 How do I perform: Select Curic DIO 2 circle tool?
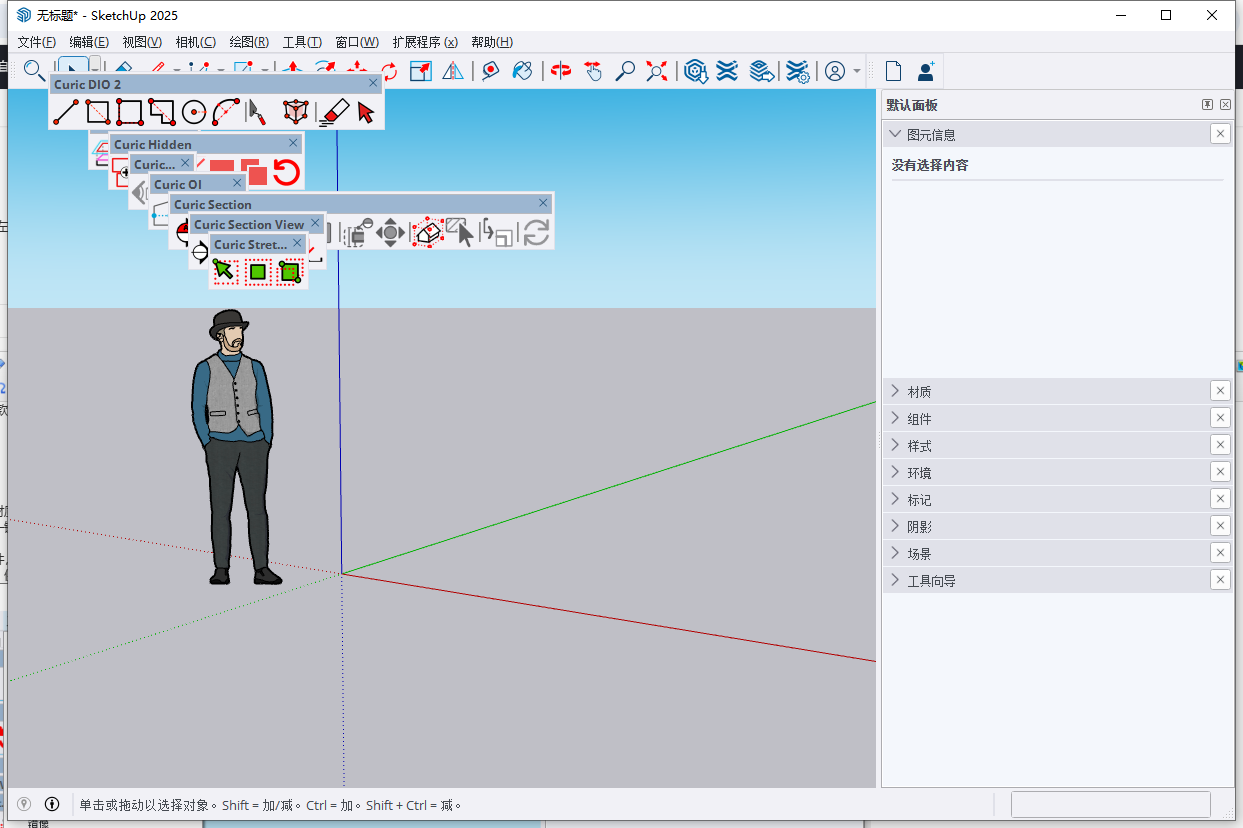[194, 111]
